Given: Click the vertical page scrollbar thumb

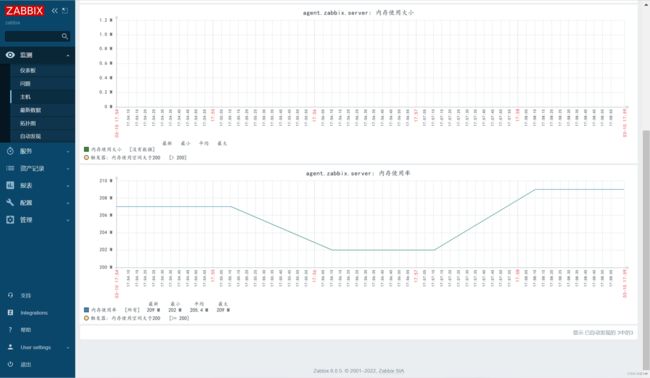Looking at the screenshot, I should (646, 249).
